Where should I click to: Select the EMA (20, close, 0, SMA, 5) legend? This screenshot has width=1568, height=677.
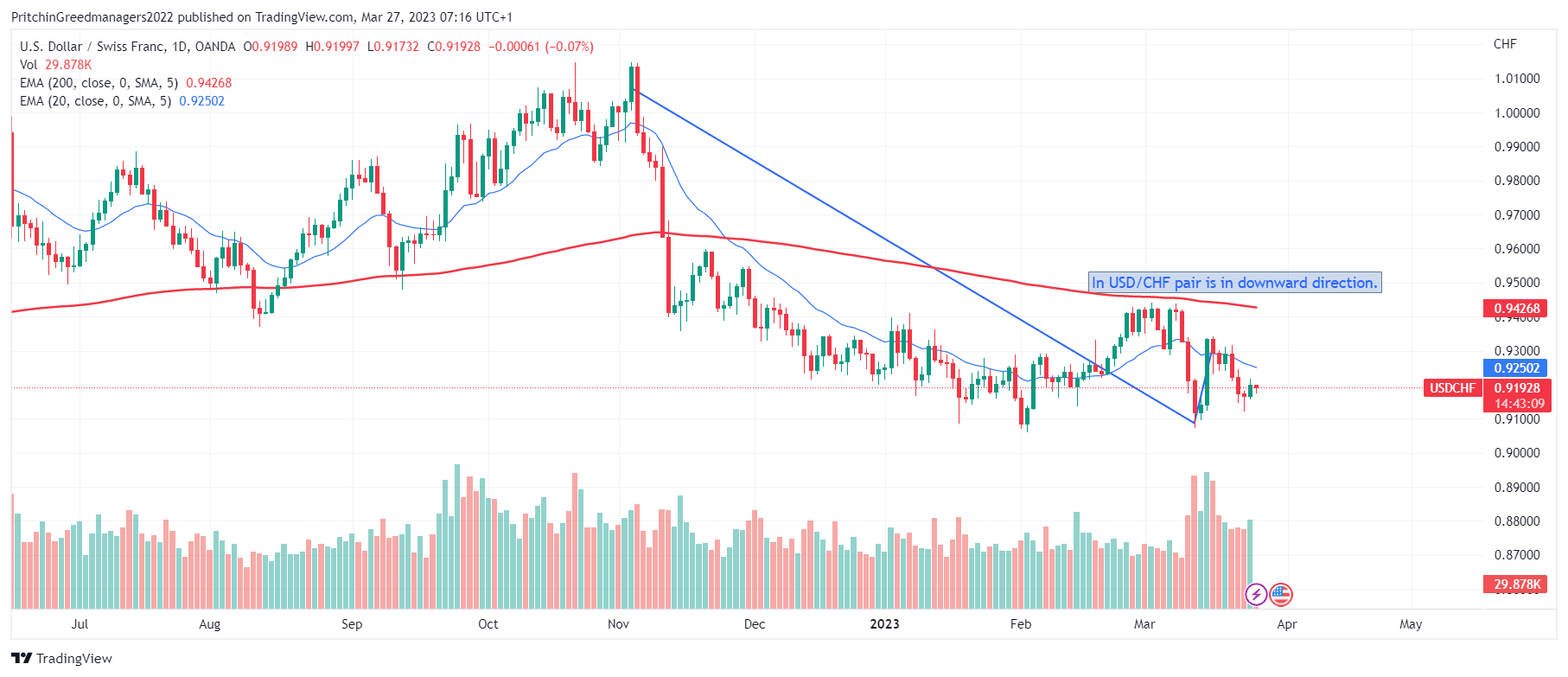(122, 101)
